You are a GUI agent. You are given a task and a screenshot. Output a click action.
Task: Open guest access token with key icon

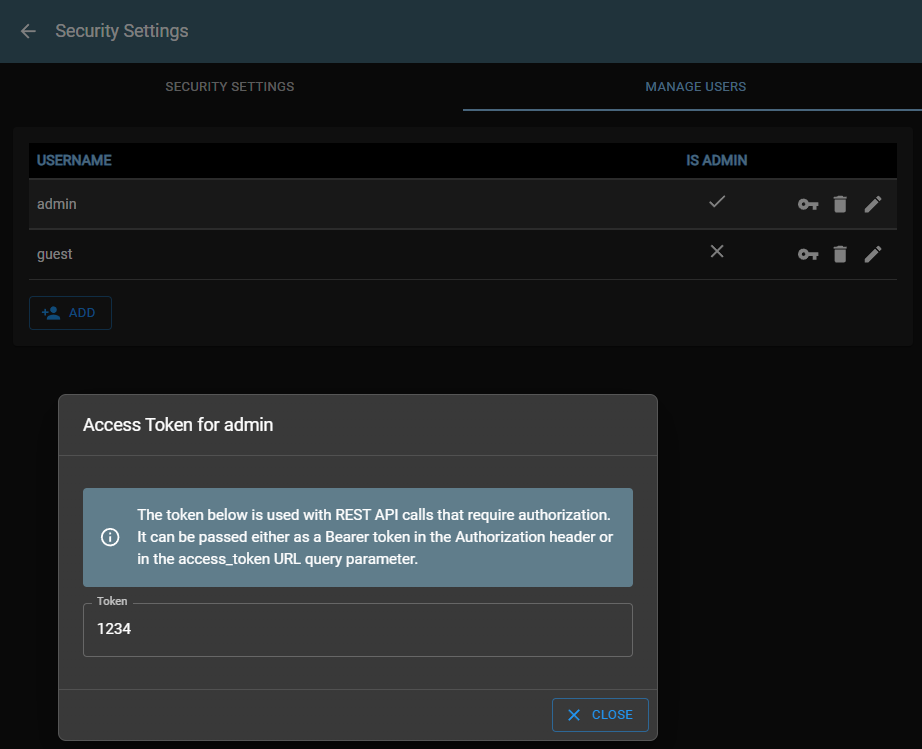pos(808,254)
